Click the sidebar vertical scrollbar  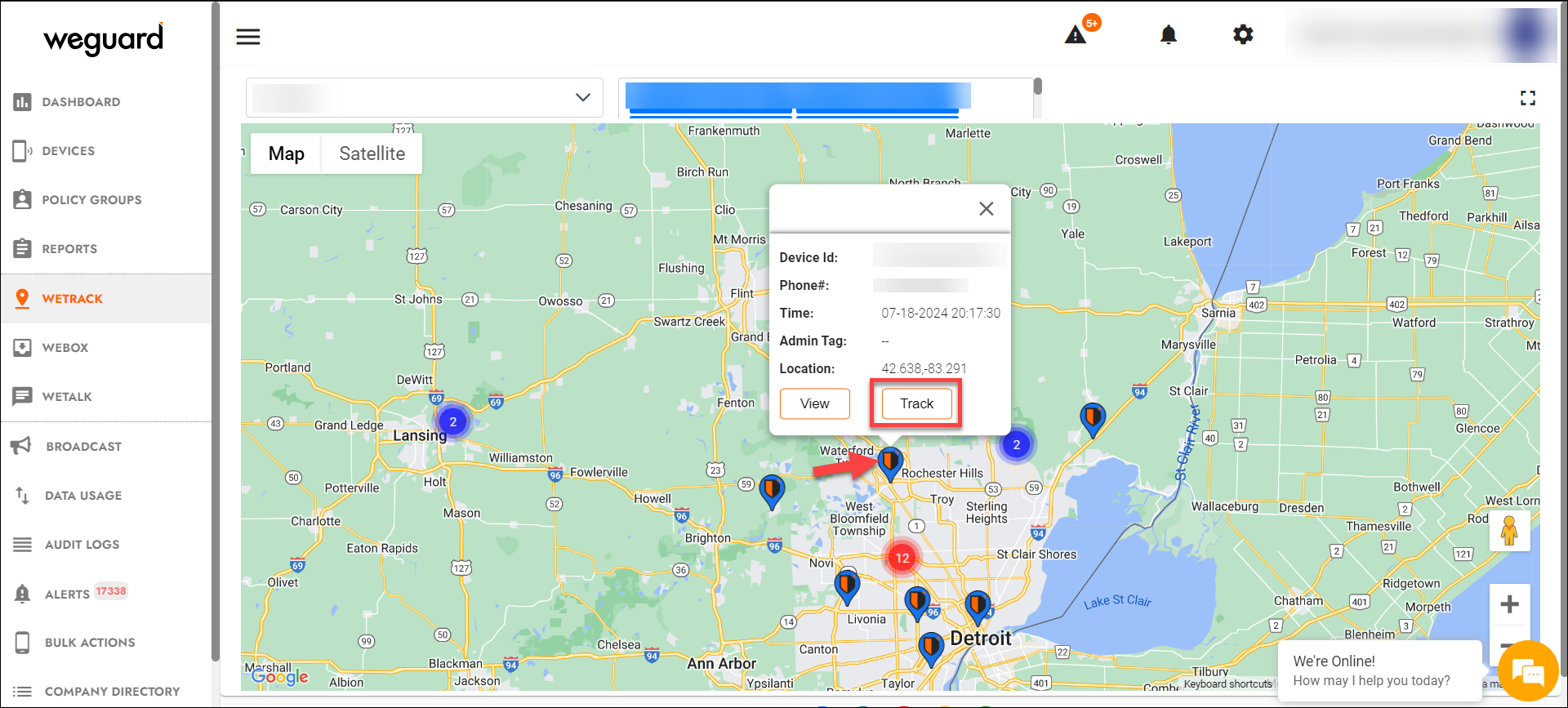click(216, 331)
